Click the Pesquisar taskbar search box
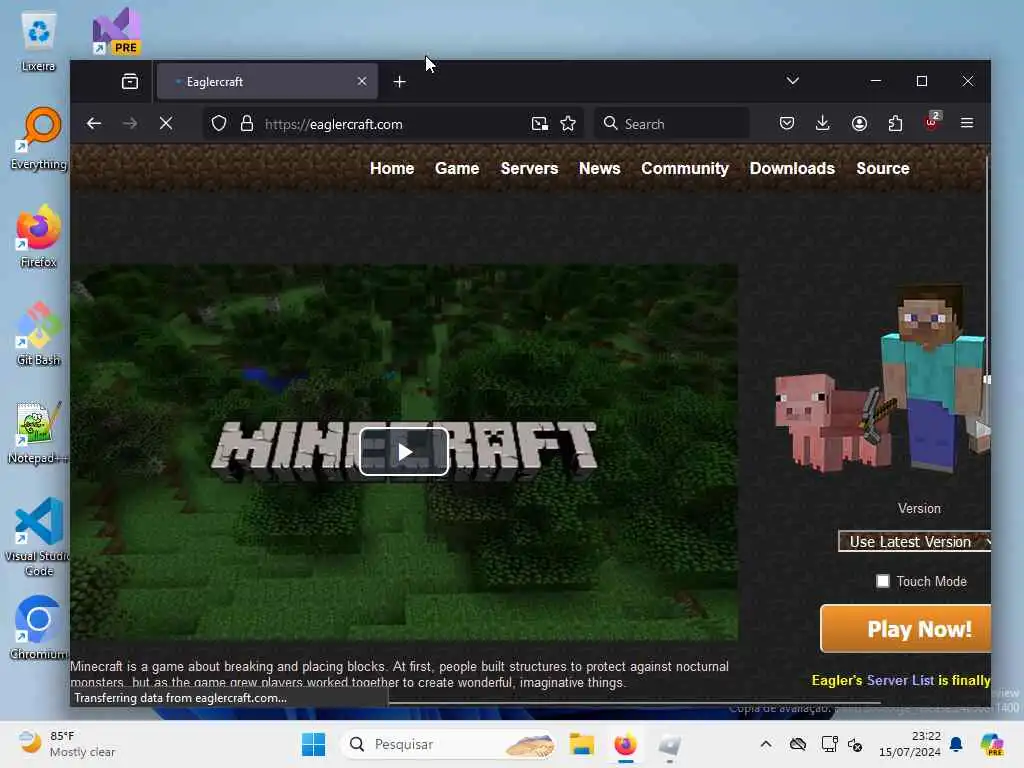Screen dimensions: 1024x768 click(449, 744)
